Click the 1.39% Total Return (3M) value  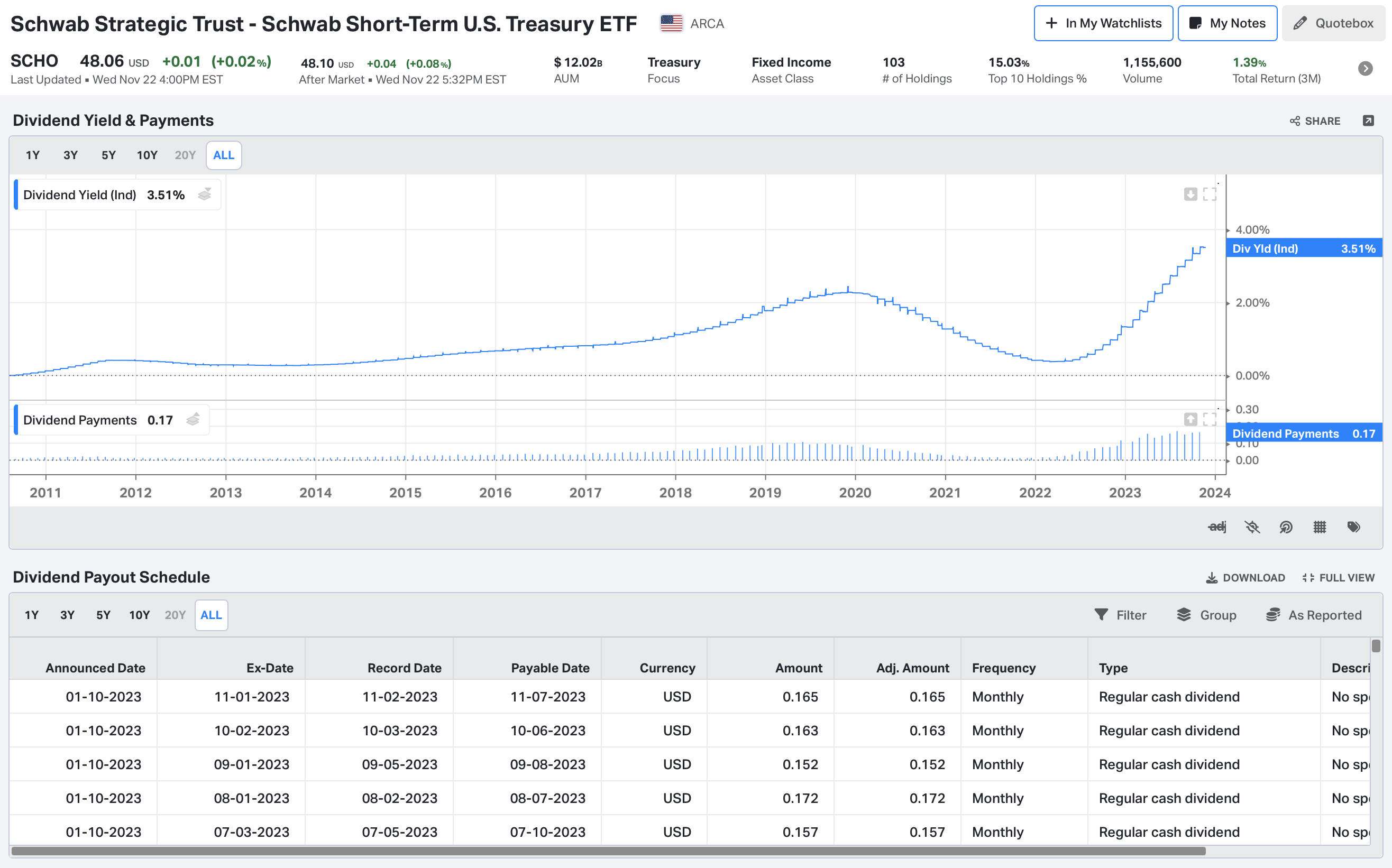coord(1249,62)
